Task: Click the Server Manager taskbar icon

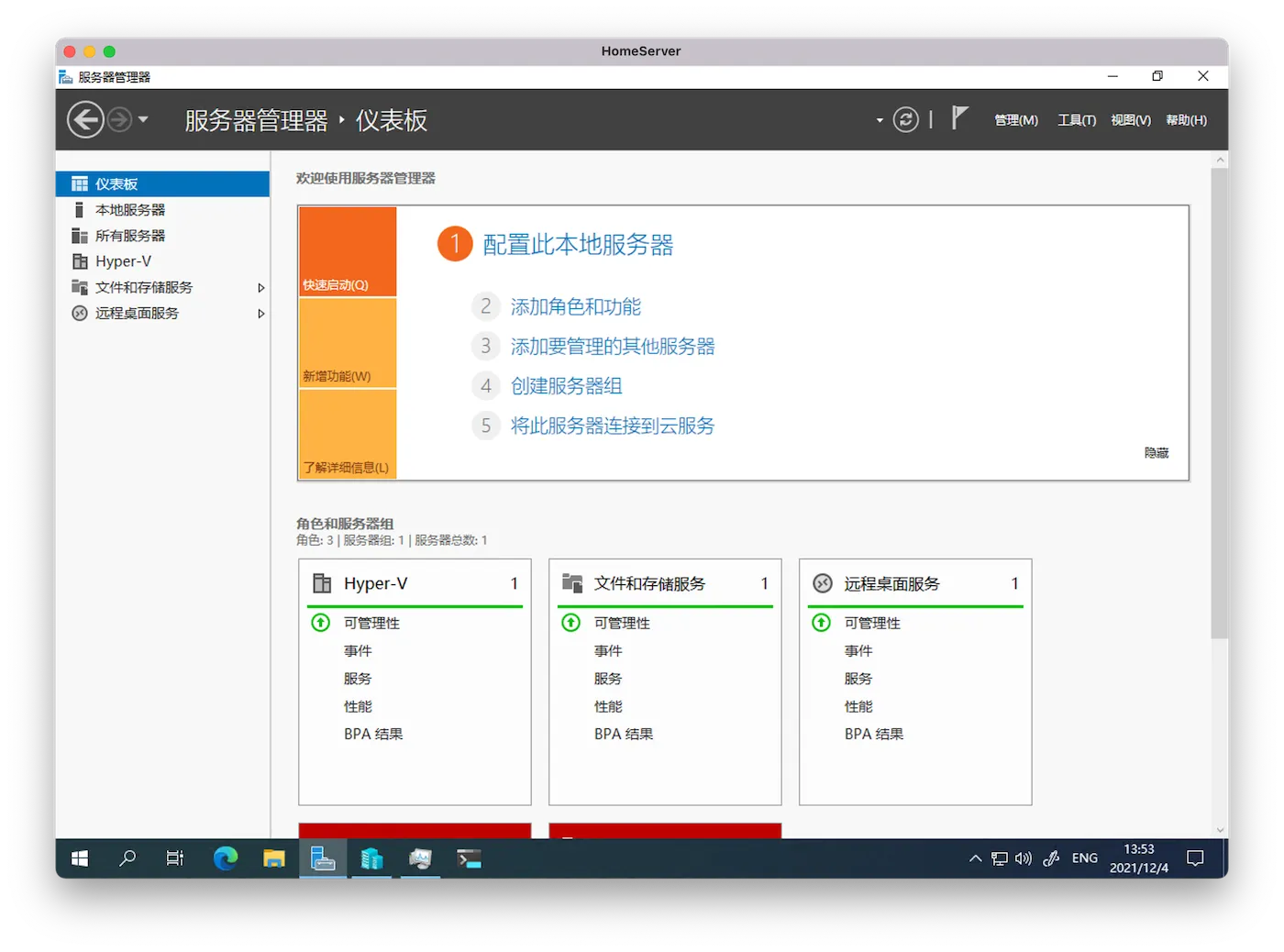Action: pyautogui.click(x=323, y=858)
